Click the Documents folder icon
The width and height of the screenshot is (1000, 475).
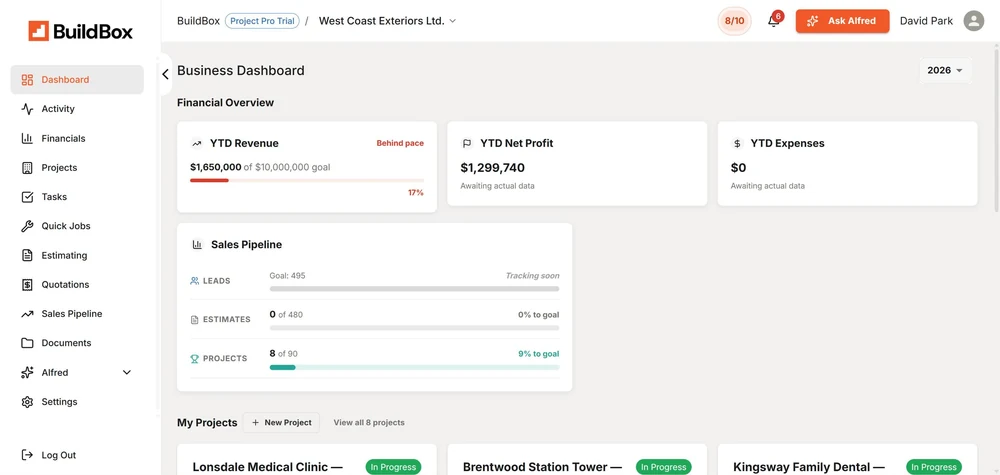point(27,343)
